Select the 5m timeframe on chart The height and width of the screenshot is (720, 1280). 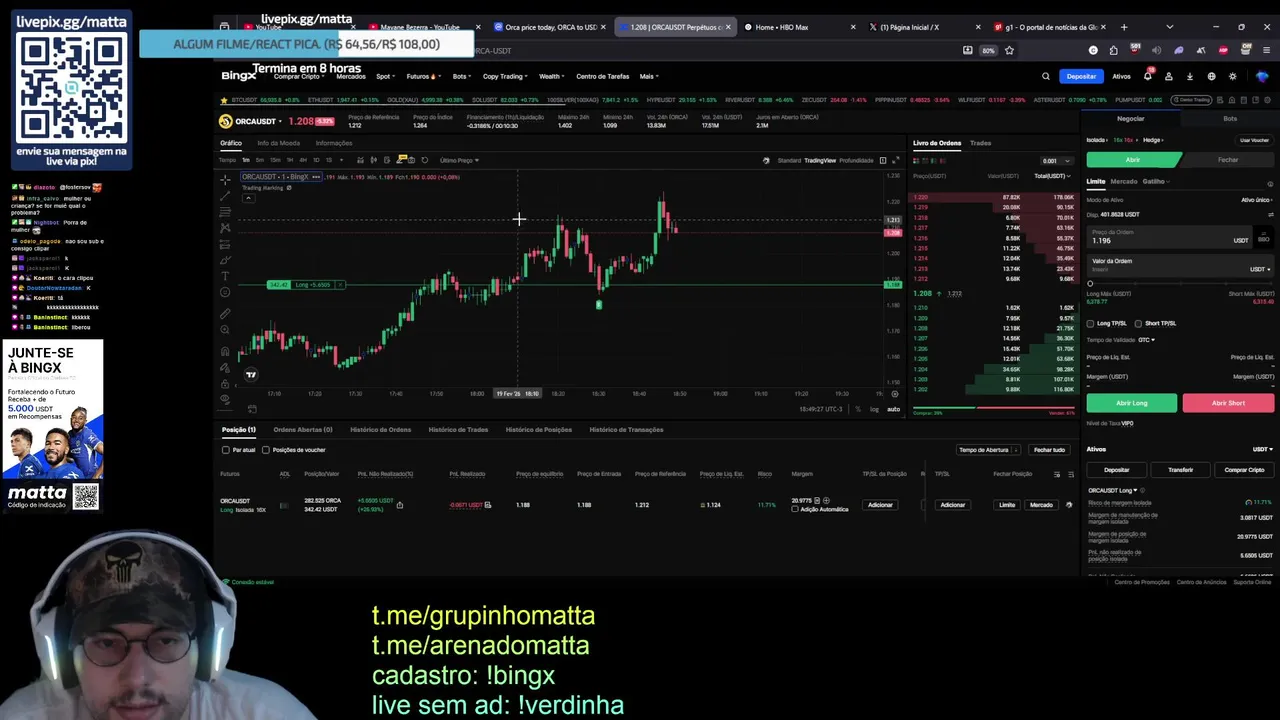260,160
